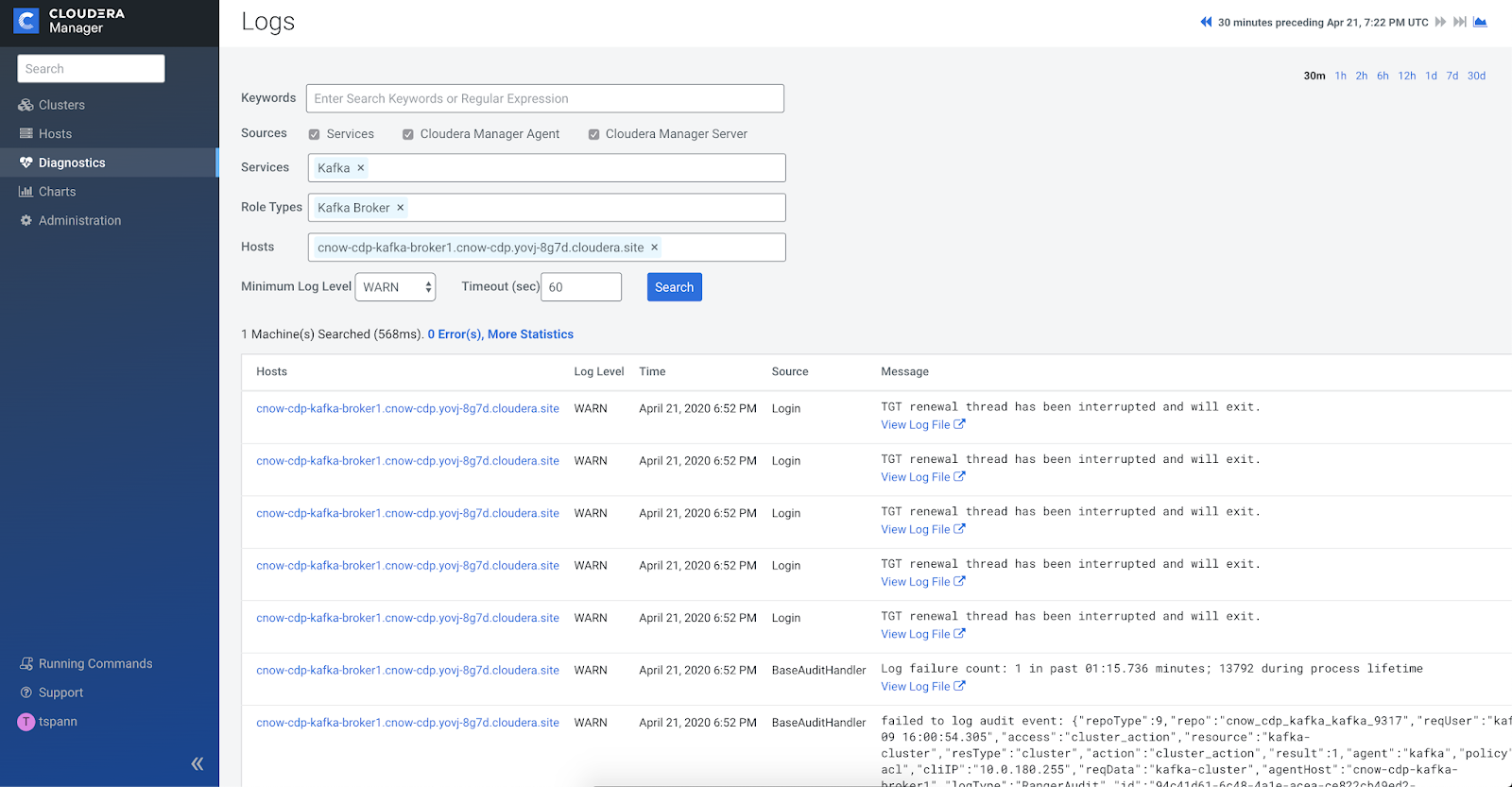The height and width of the screenshot is (787, 1512).
Task: Remove the Kafka Broker role type tag
Action: pos(400,208)
